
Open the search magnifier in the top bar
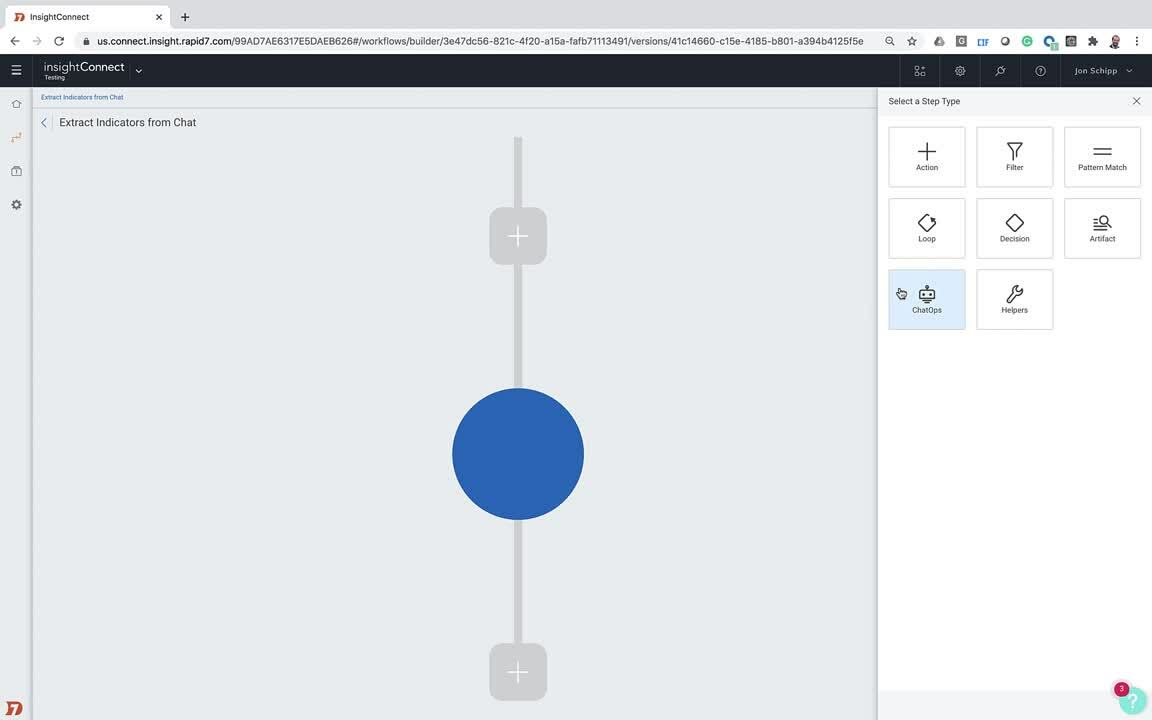(x=999, y=70)
